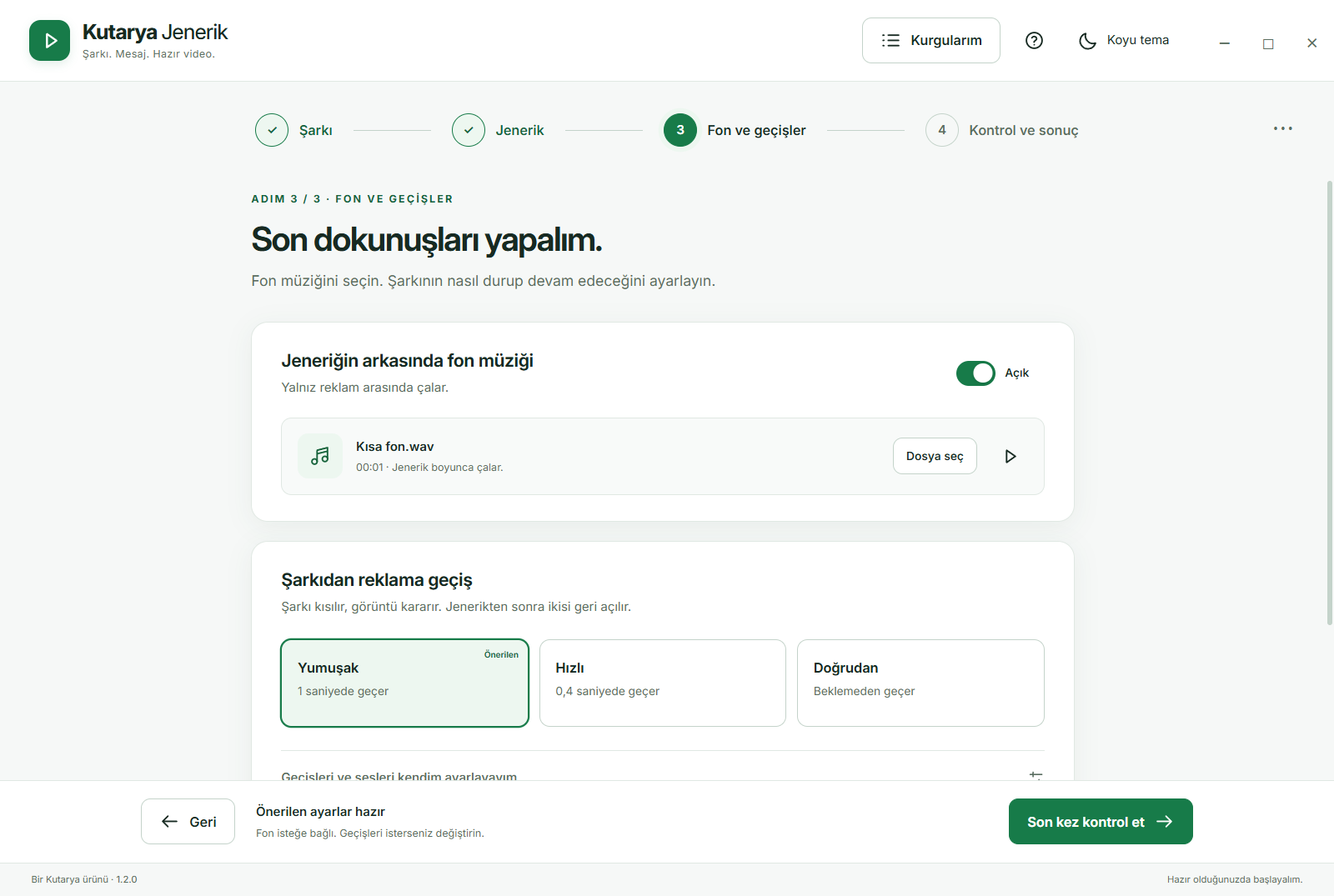Select the Hızlı transition option
Image resolution: width=1334 pixels, height=896 pixels.
click(x=663, y=683)
